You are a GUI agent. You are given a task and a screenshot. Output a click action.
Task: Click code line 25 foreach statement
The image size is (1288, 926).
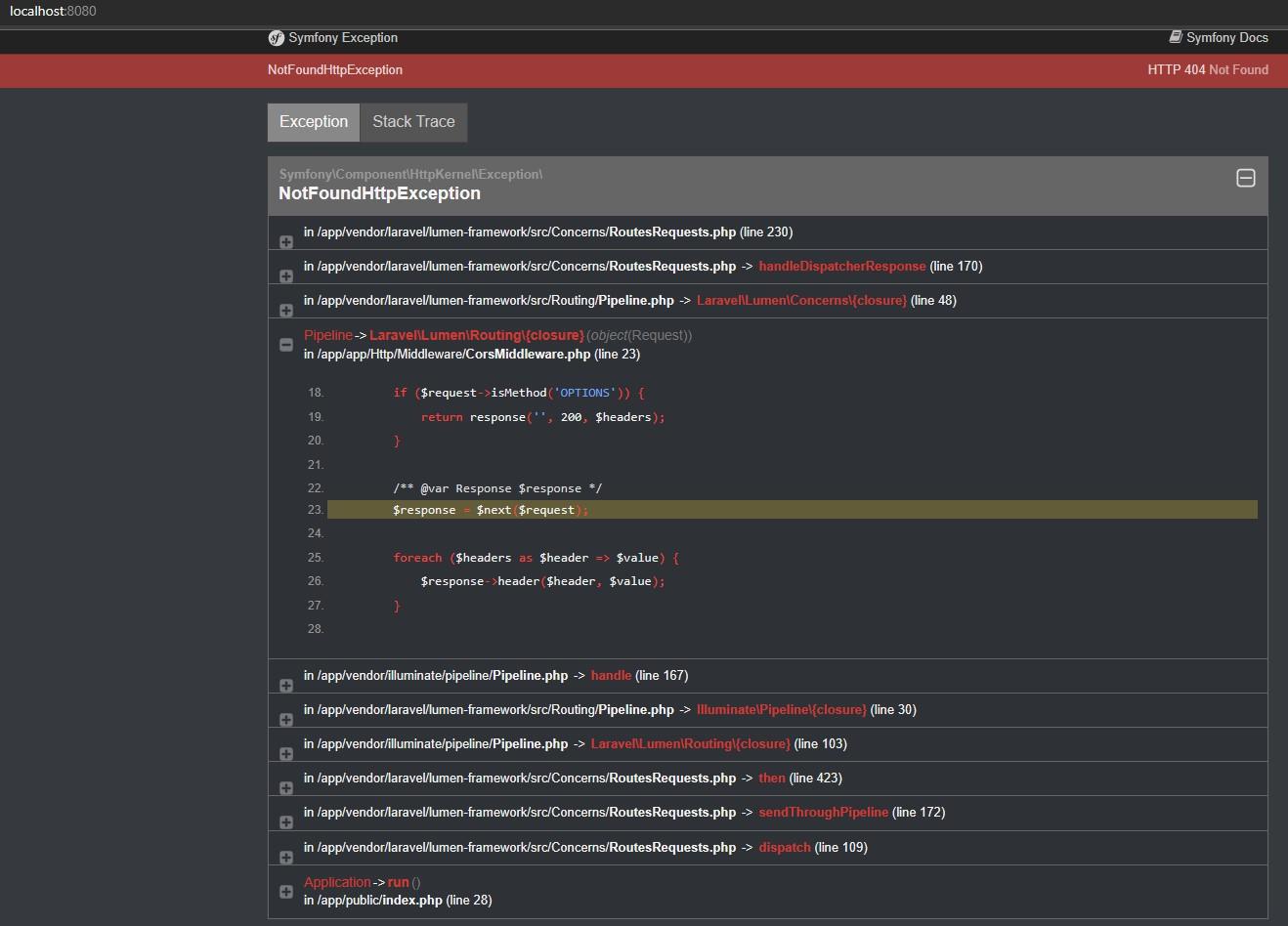(536, 558)
